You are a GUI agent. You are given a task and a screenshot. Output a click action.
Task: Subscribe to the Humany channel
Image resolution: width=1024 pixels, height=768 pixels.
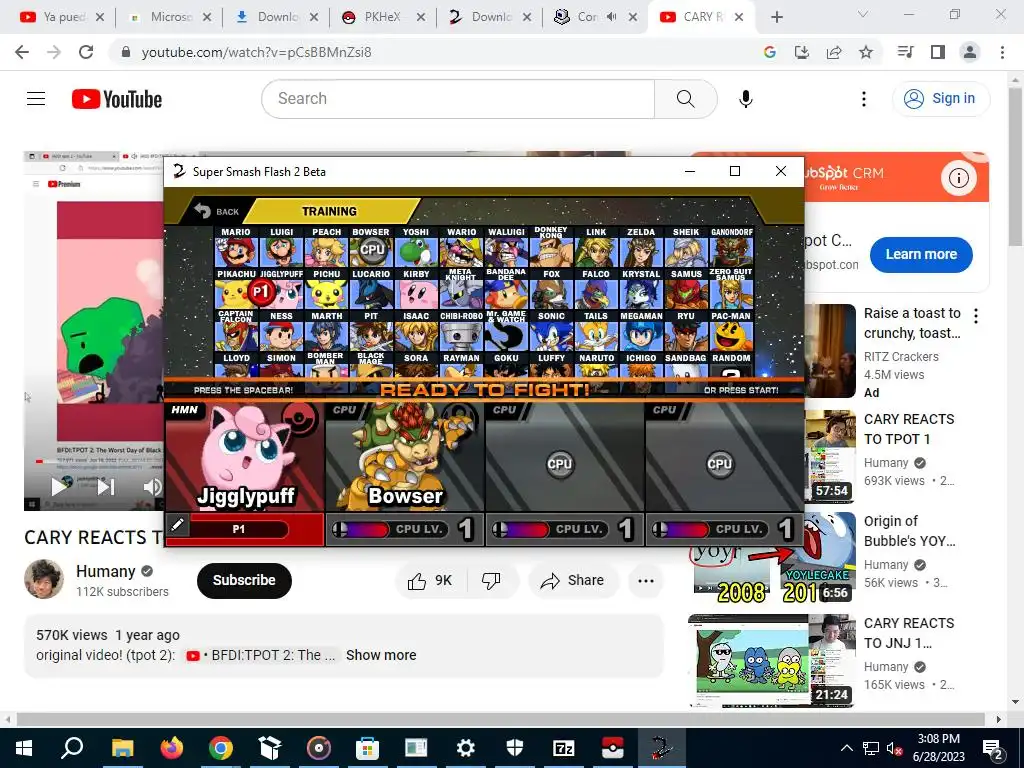click(x=244, y=580)
